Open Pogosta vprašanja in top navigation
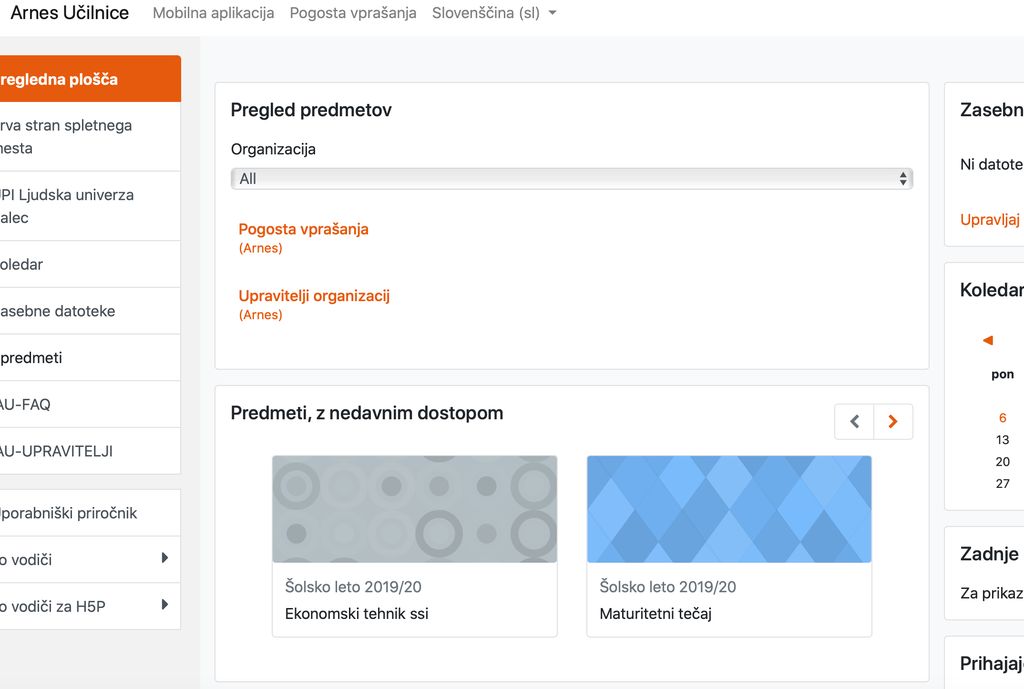 tap(353, 13)
